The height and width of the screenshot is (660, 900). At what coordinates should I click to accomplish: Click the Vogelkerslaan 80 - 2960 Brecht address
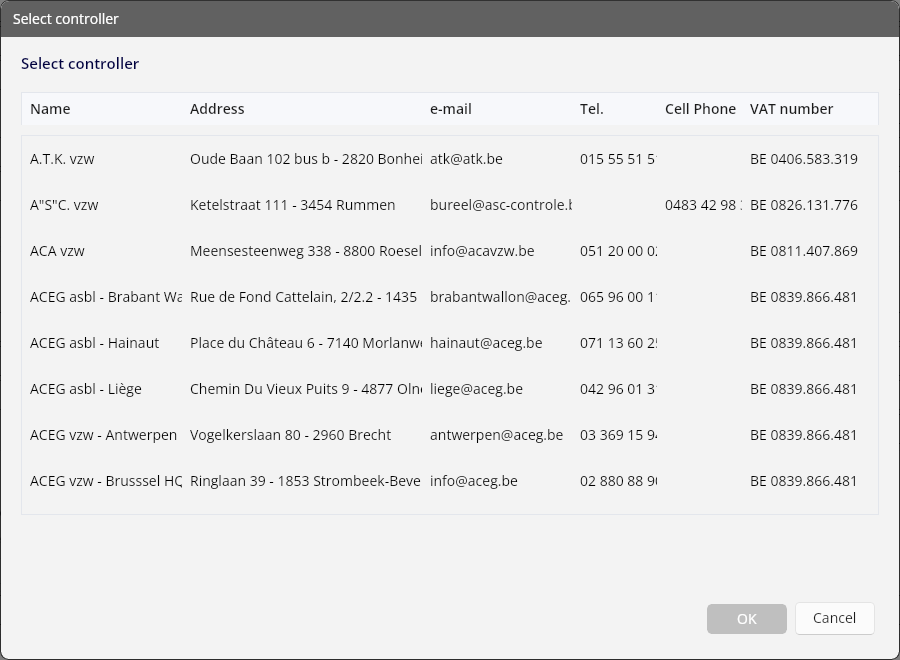tap(290, 435)
